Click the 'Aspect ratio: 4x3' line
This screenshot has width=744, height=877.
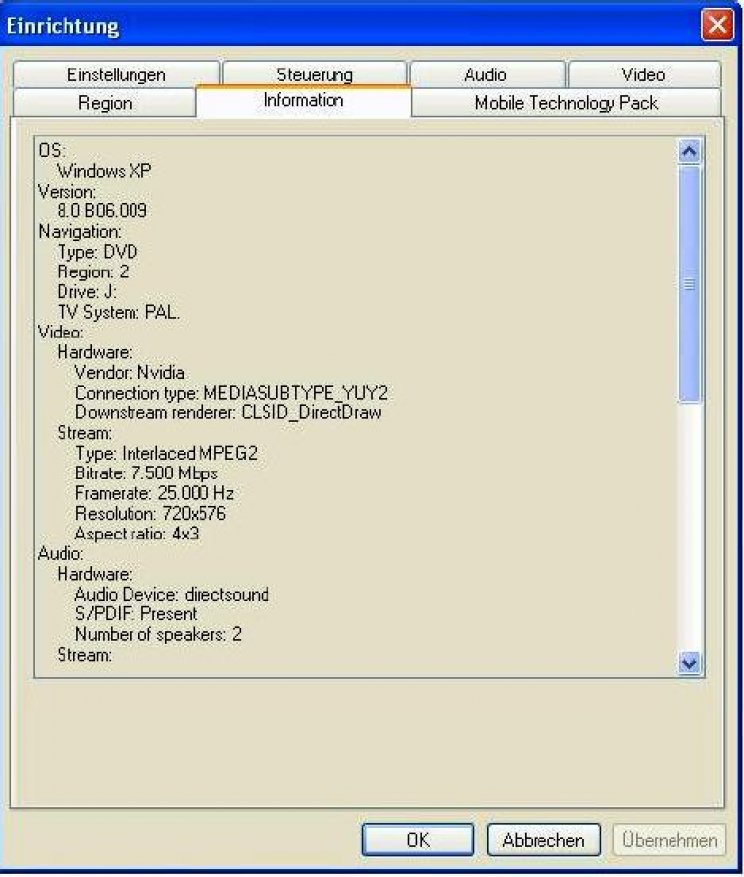(x=136, y=534)
